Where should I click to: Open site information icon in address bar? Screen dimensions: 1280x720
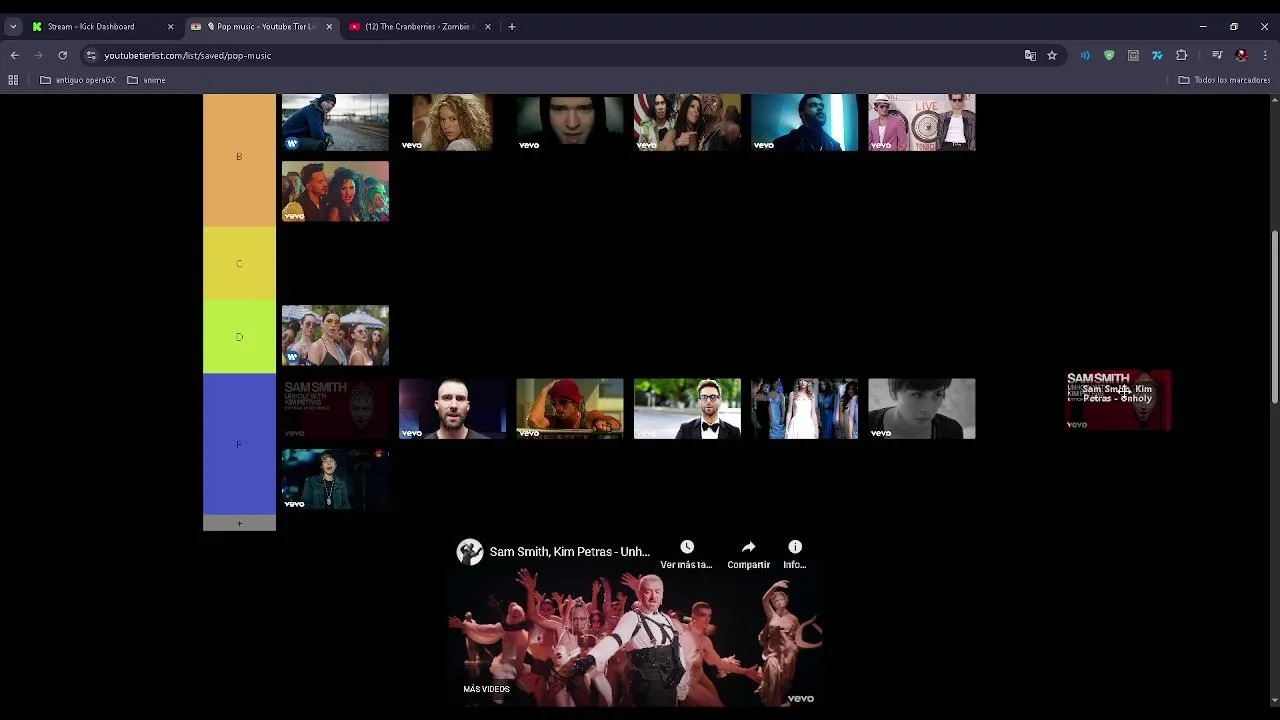click(x=91, y=56)
